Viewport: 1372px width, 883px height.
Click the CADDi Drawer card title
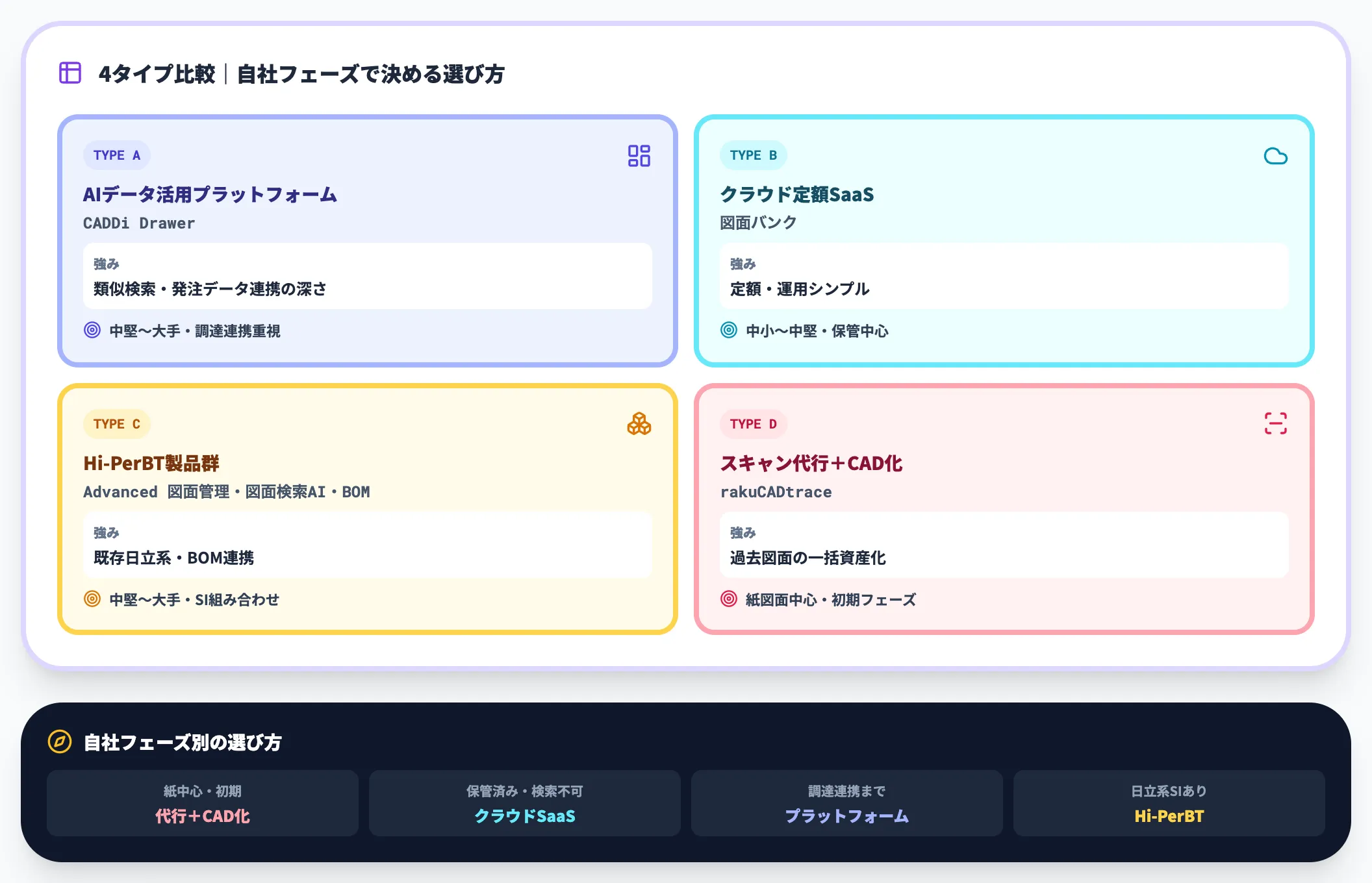tap(138, 223)
